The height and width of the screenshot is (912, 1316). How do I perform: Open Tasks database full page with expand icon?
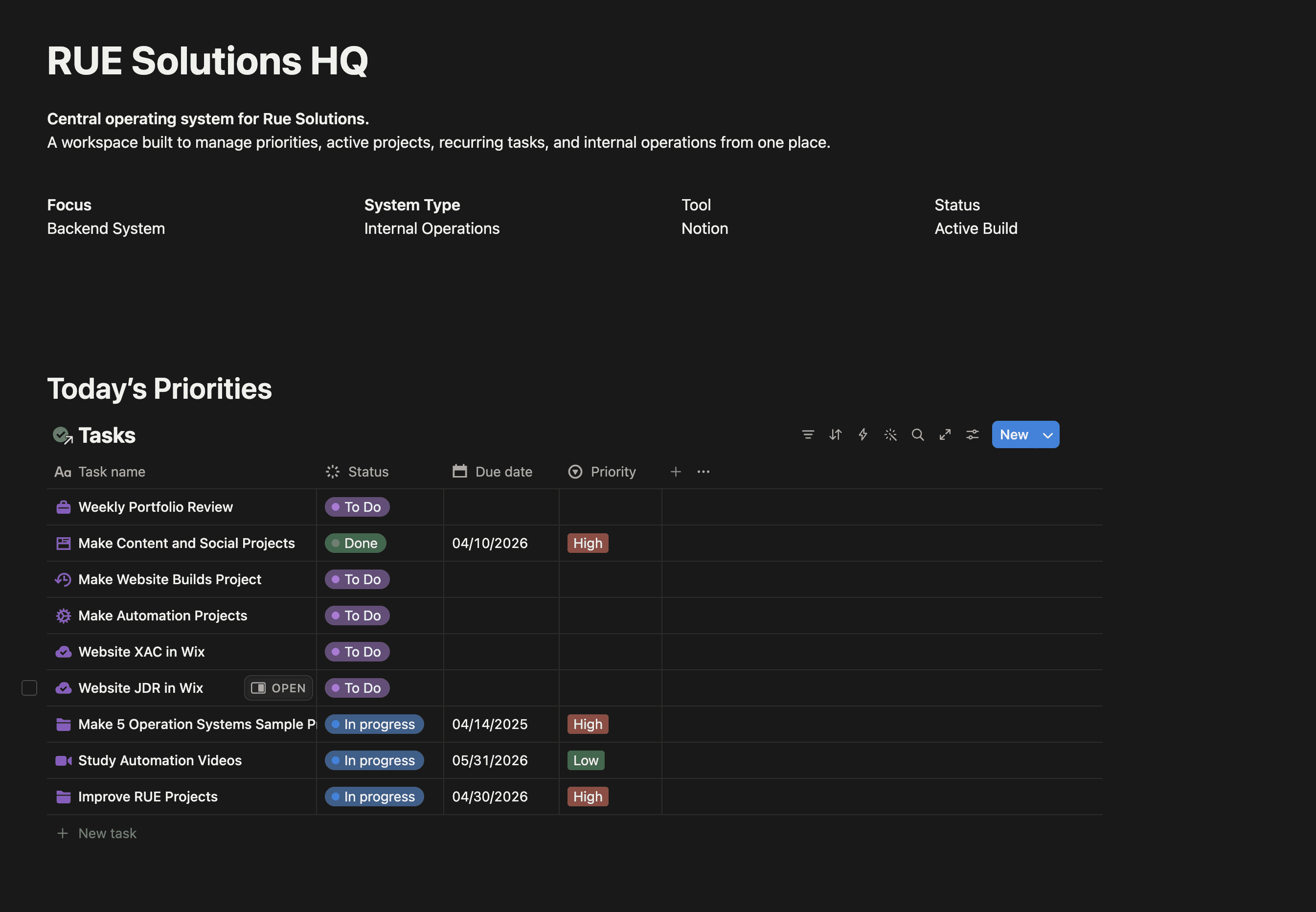coord(945,435)
